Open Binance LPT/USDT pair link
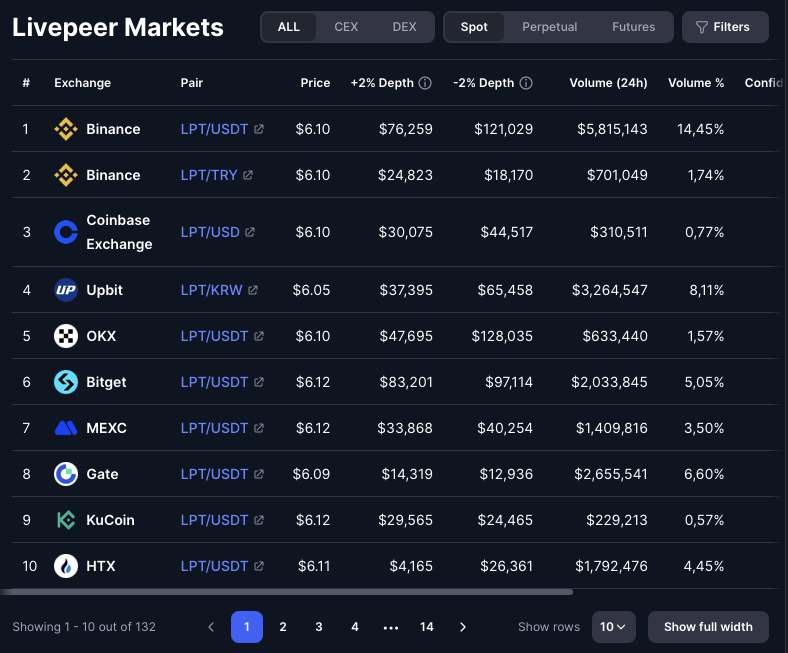Screen dimensions: 788x653 [215, 129]
